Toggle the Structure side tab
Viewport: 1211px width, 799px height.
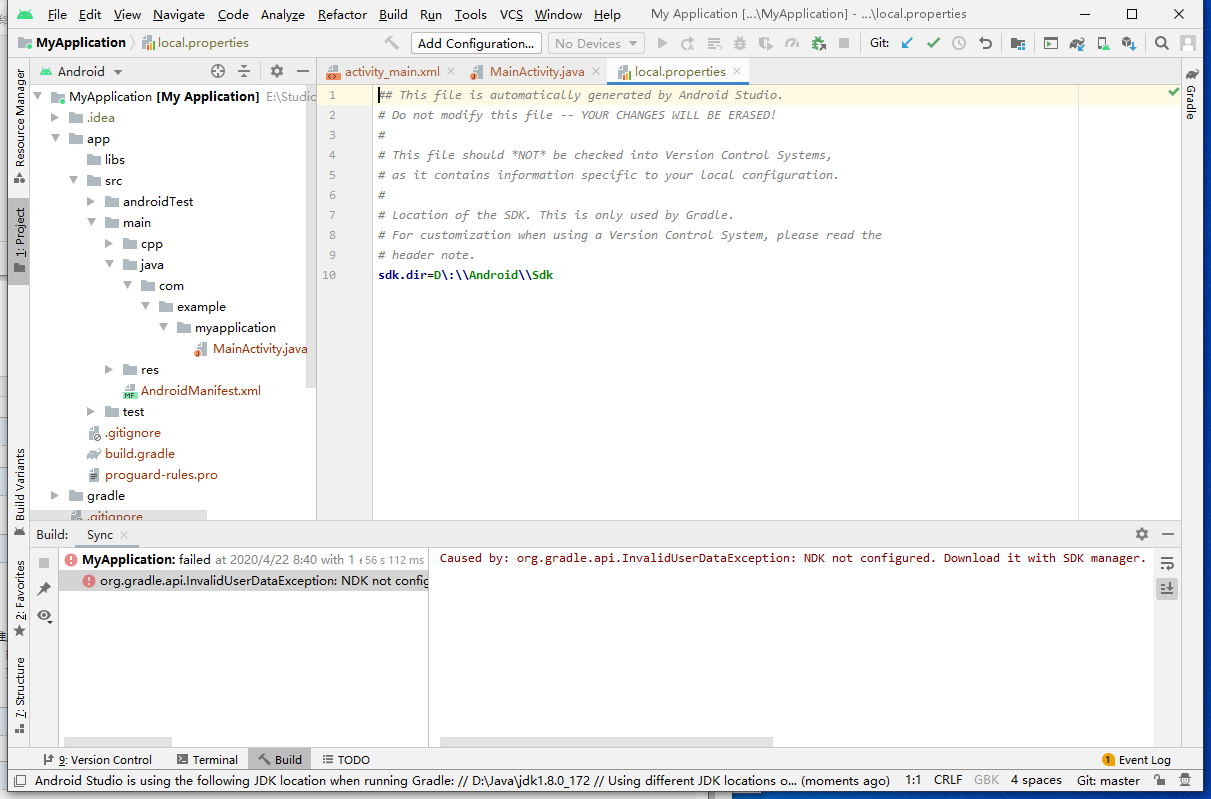pos(19,695)
